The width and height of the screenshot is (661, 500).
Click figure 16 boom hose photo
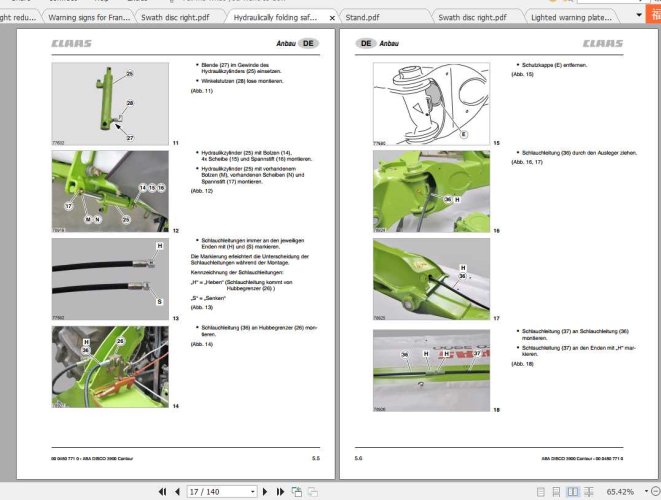click(431, 191)
